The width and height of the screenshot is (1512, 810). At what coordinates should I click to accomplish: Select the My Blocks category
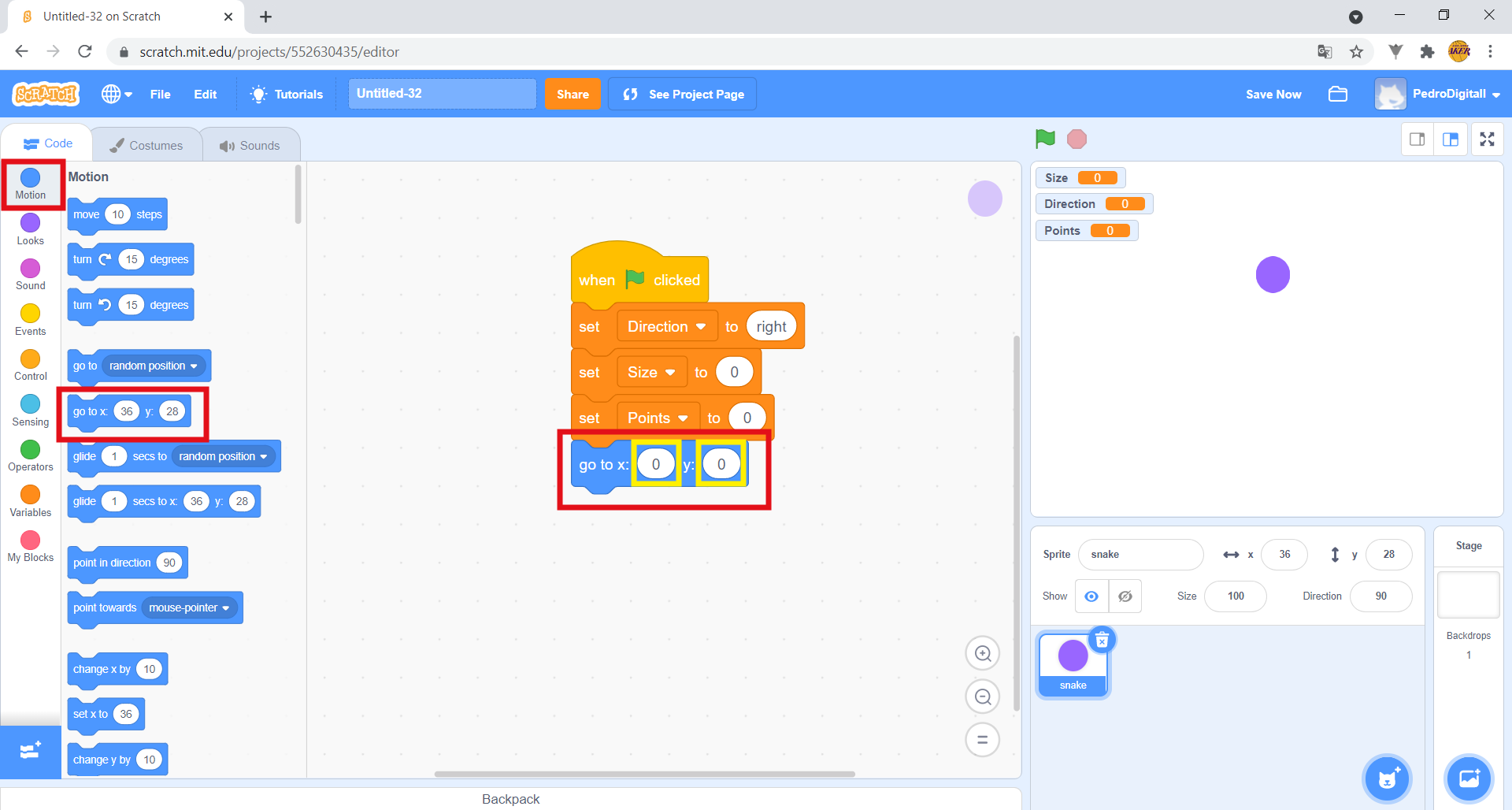[x=30, y=546]
